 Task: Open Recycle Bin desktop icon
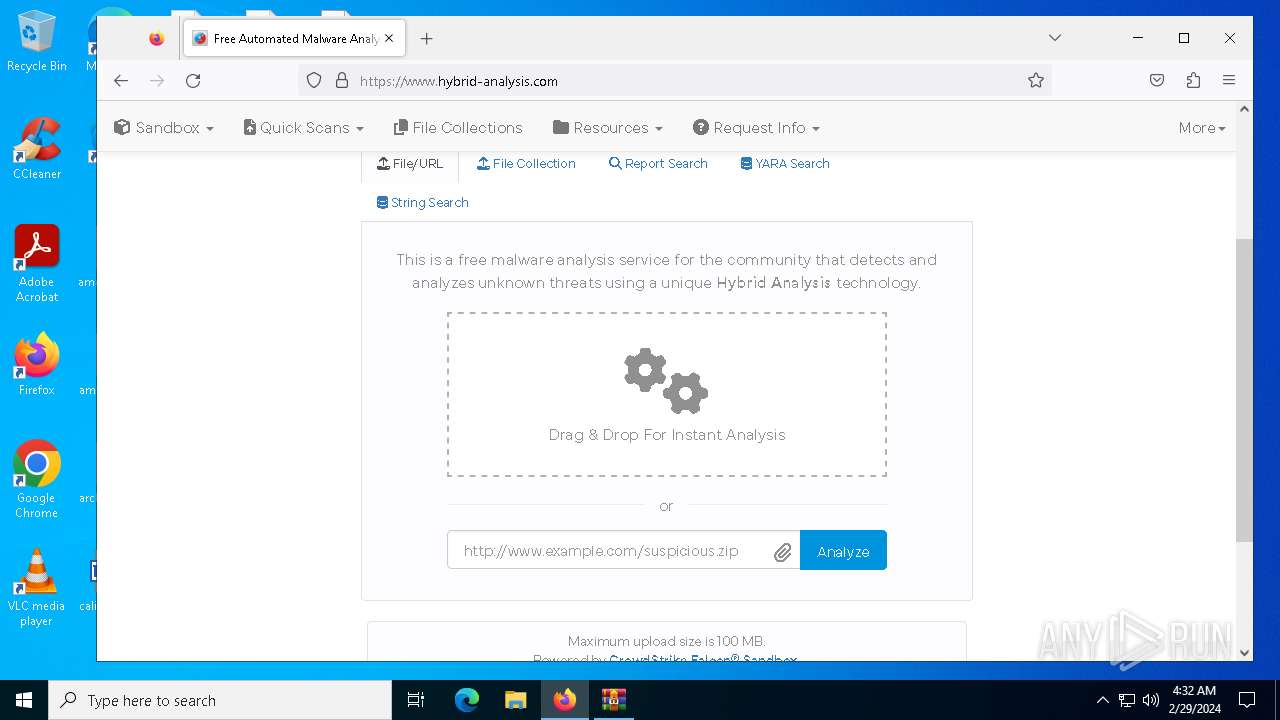point(37,42)
